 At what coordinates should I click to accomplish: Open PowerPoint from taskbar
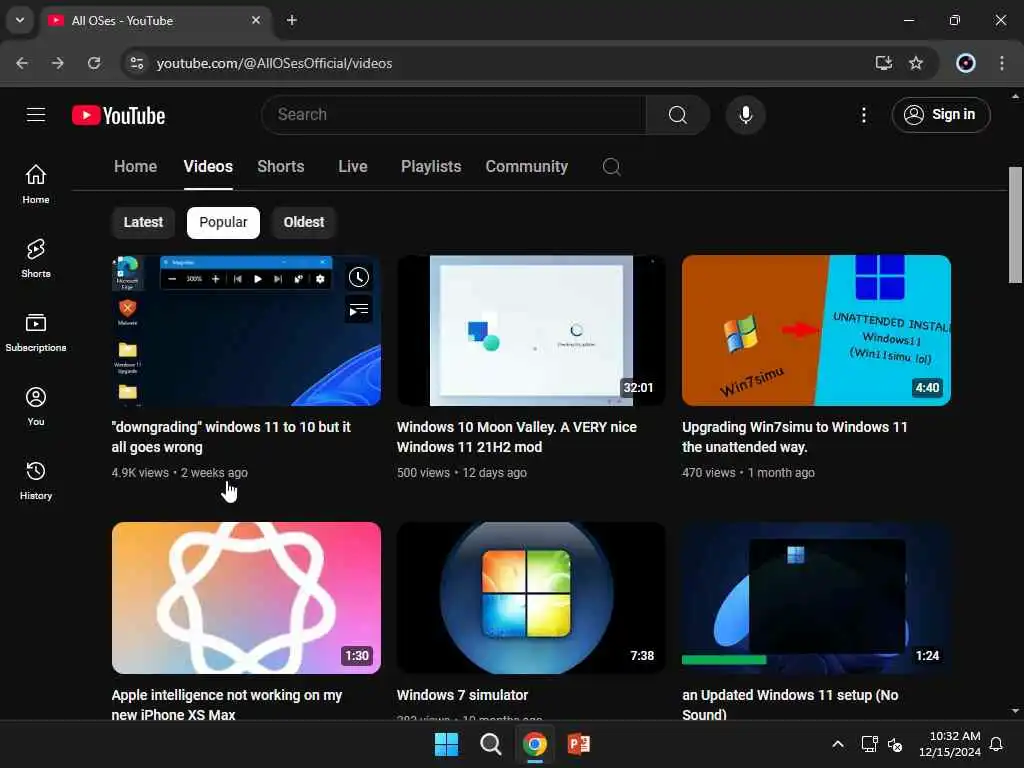click(579, 744)
